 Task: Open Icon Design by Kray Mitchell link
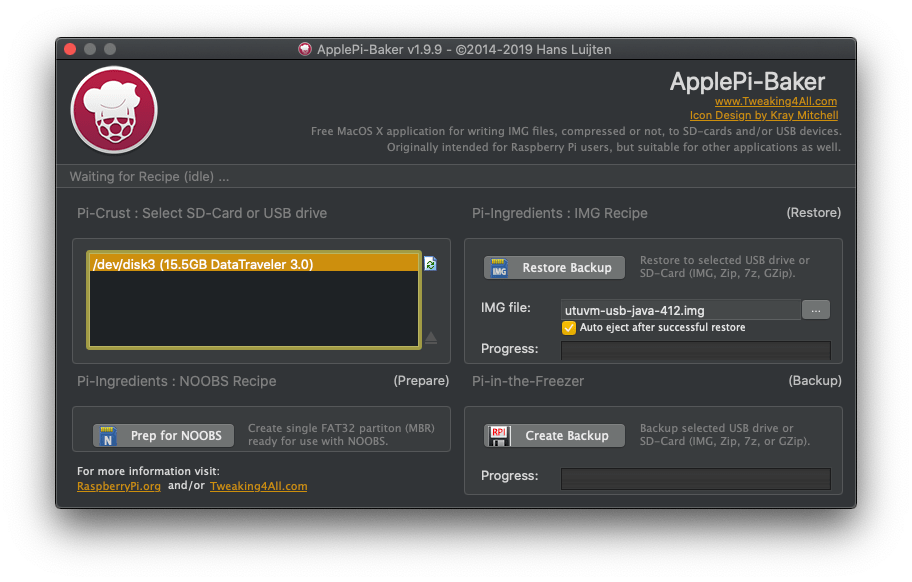pos(764,115)
